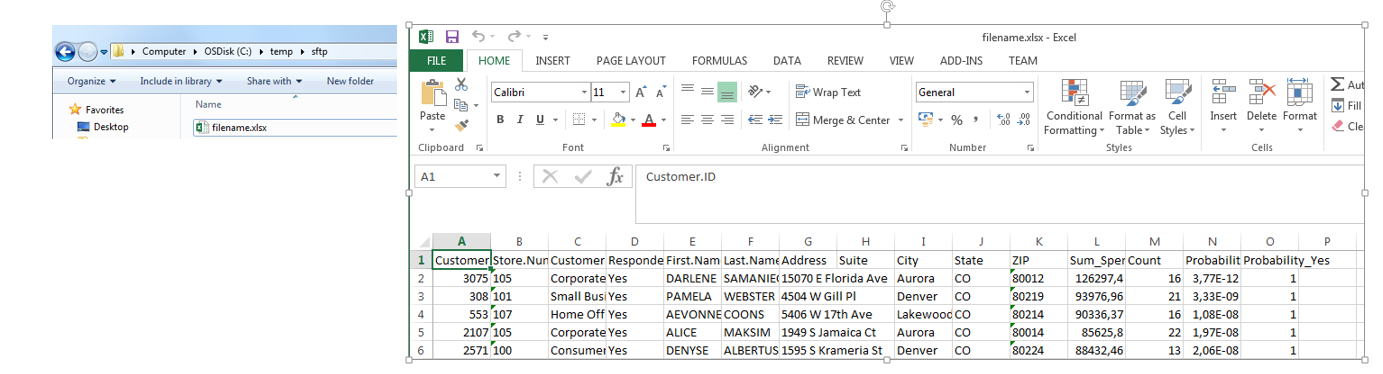1383x374 pixels.
Task: Open the General number format dropdown
Action: pyautogui.click(x=1027, y=92)
